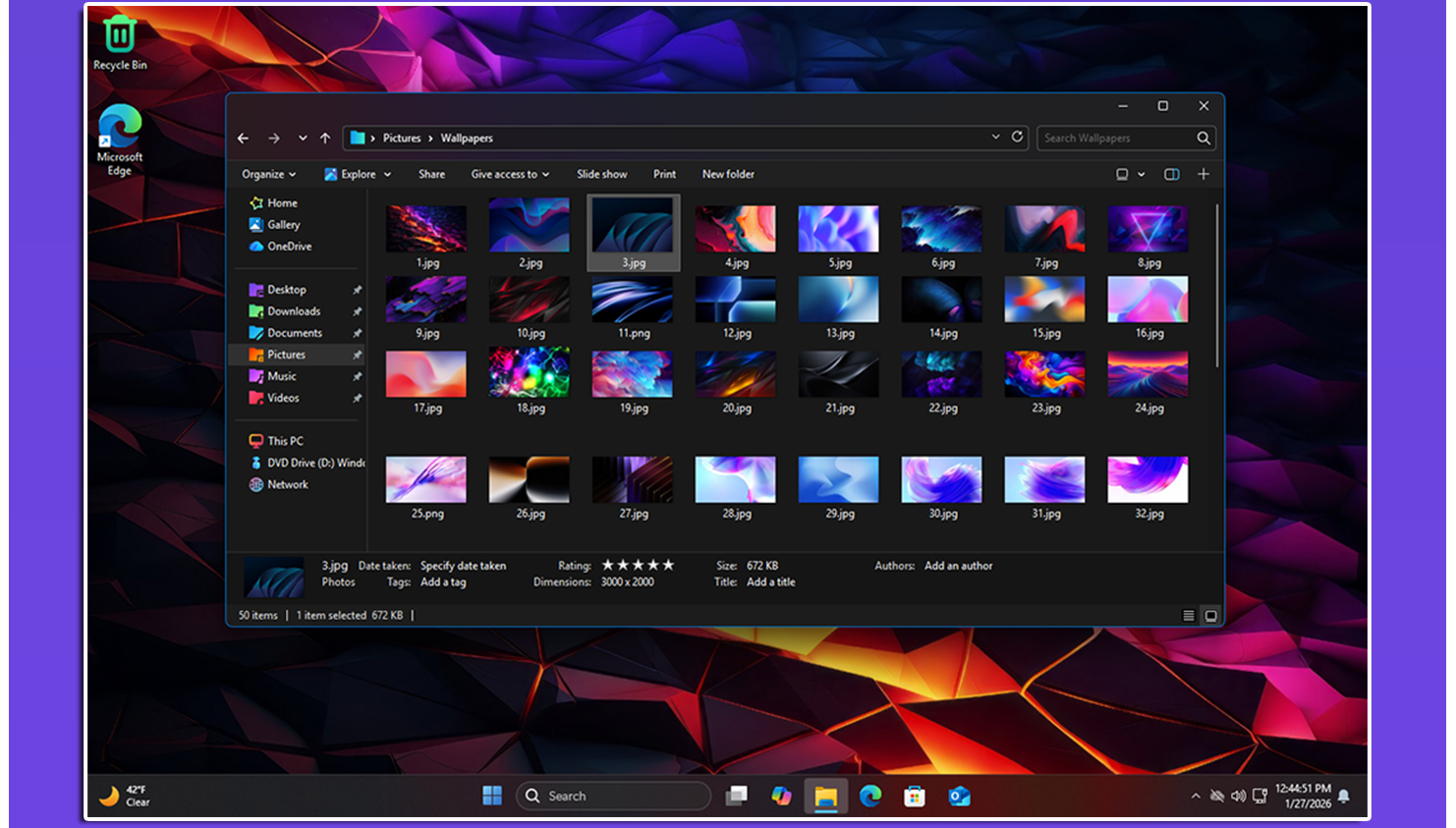Open Task View from the taskbar
Viewport: 1456px width, 828px height.
[x=736, y=796]
